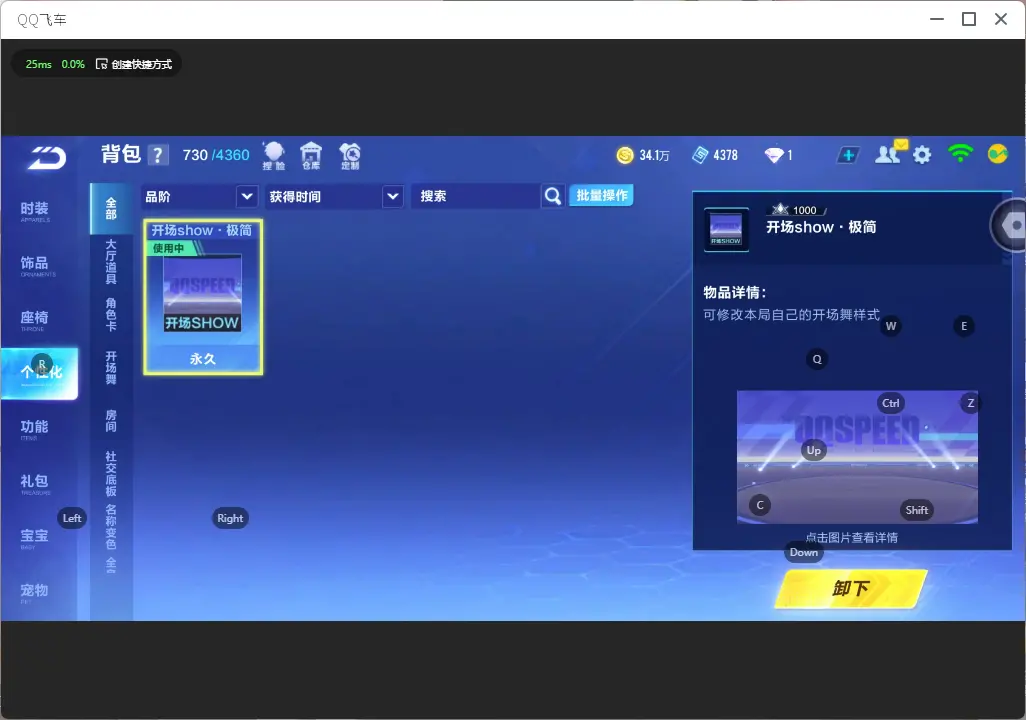Click the pink diamond currency icon
The height and width of the screenshot is (720, 1026).
click(774, 155)
